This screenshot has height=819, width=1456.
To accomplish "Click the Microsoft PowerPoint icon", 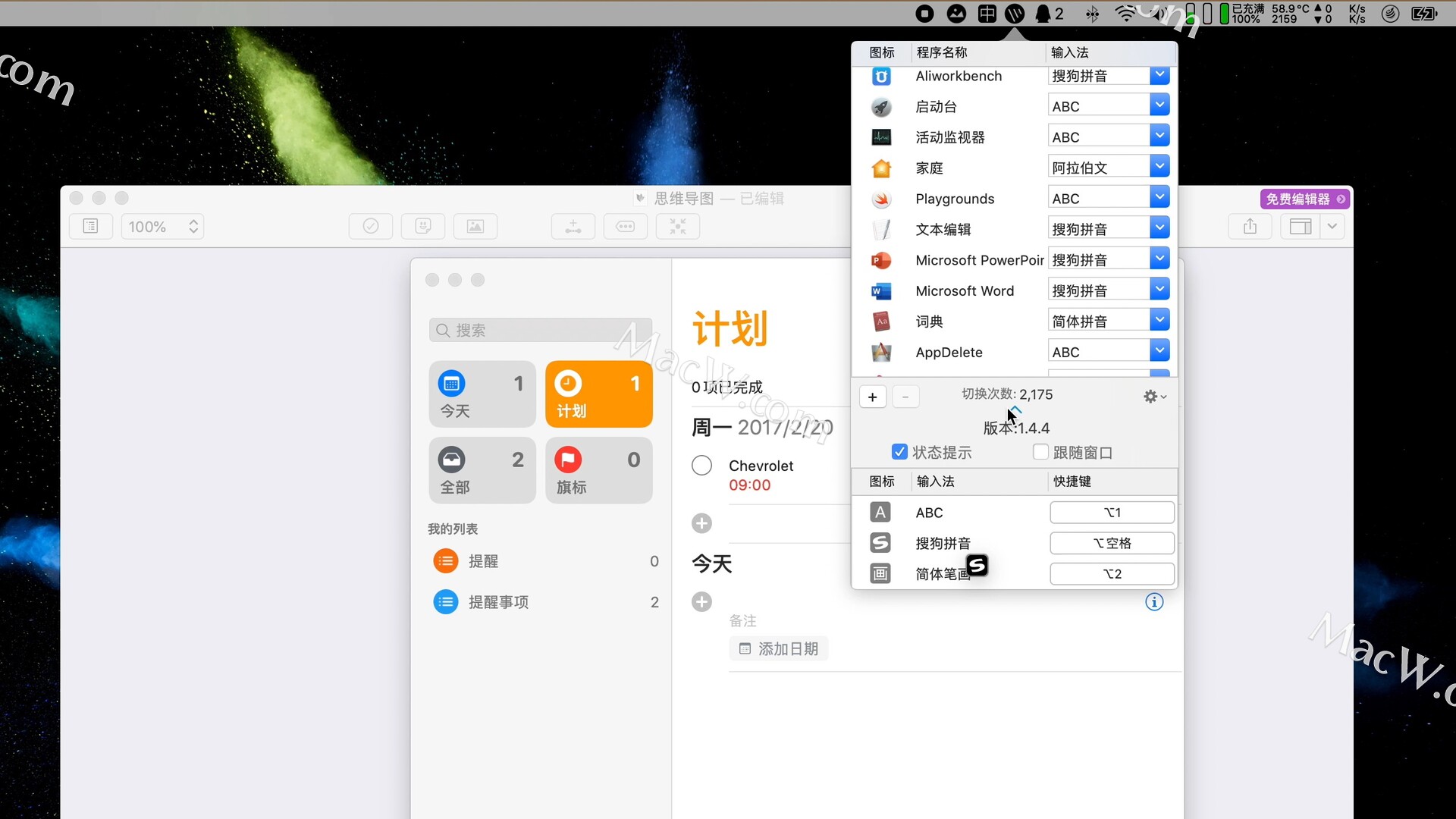I will pos(881,260).
